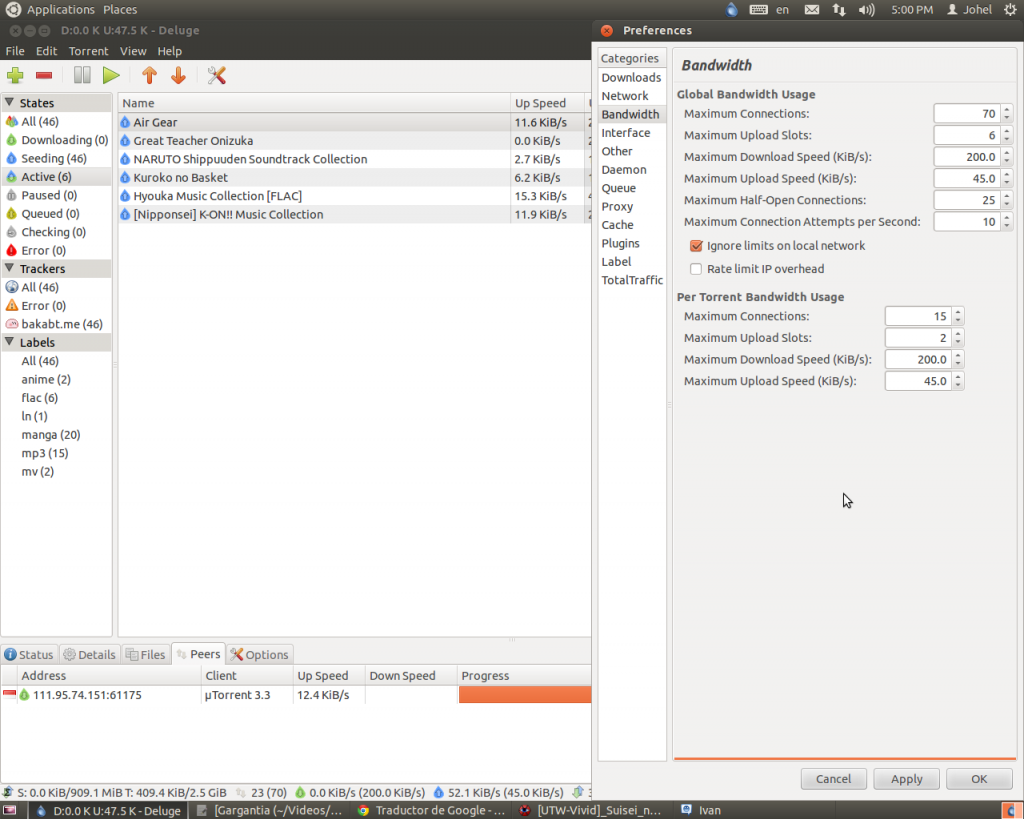
Task: Switch to the Files tab
Action: tap(145, 655)
